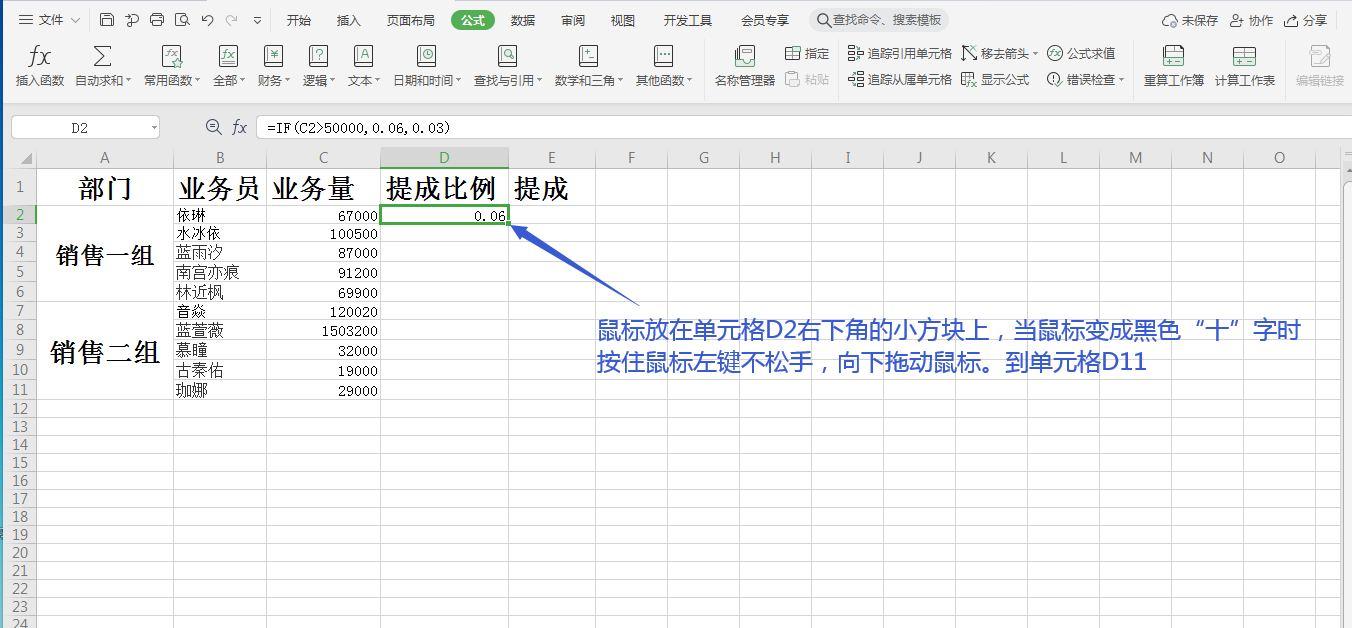Expand the Financial (财务) dropdown label

tap(274, 81)
